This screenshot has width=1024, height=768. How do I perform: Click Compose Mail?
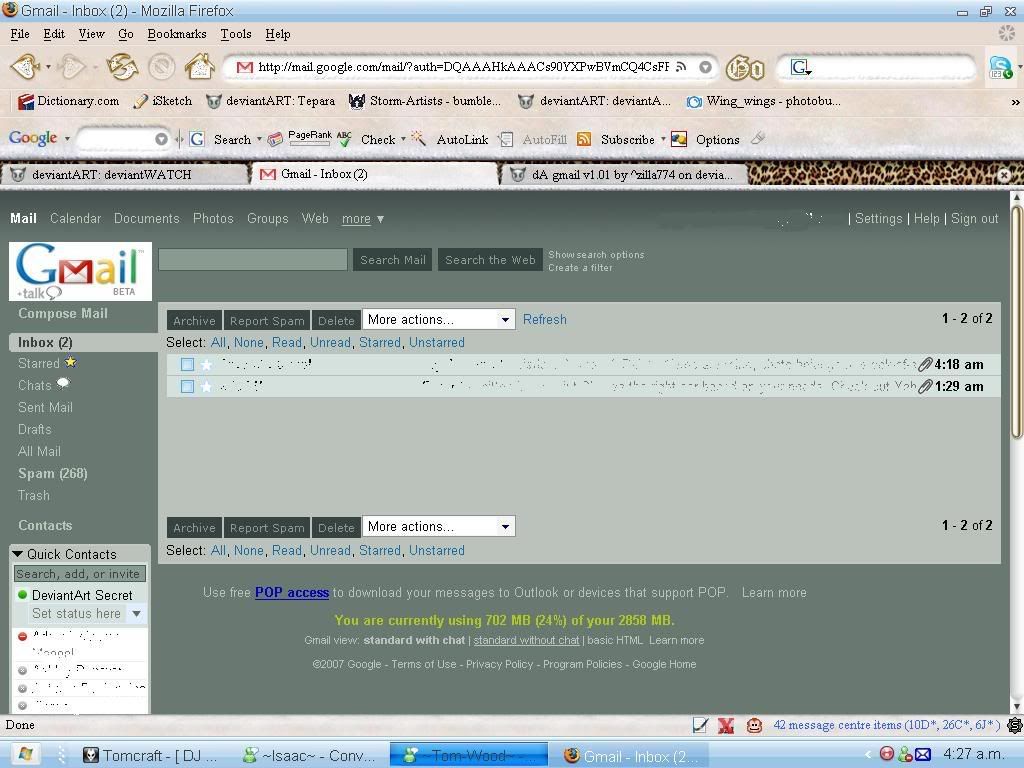(63, 313)
